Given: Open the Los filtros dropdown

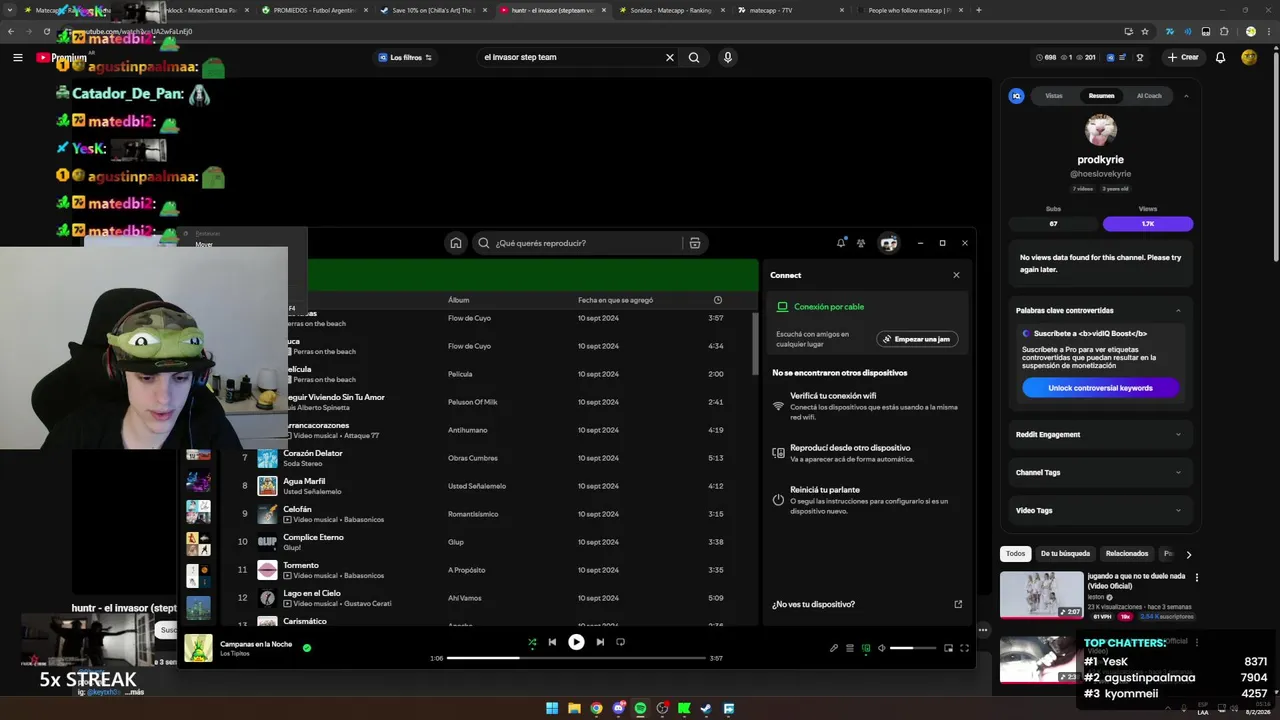Looking at the screenshot, I should pos(405,57).
